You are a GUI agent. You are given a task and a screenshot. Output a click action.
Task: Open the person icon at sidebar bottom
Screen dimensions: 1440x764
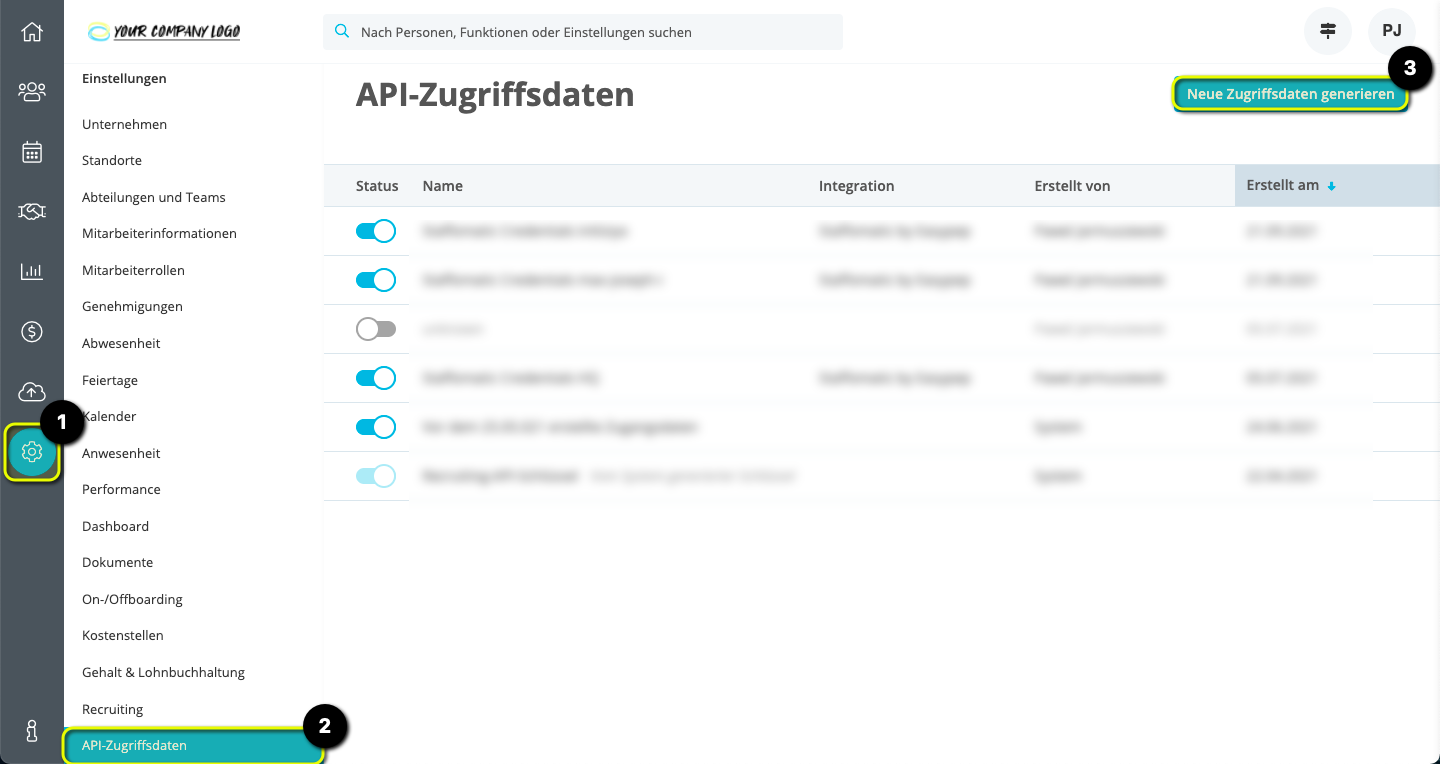tap(32, 731)
